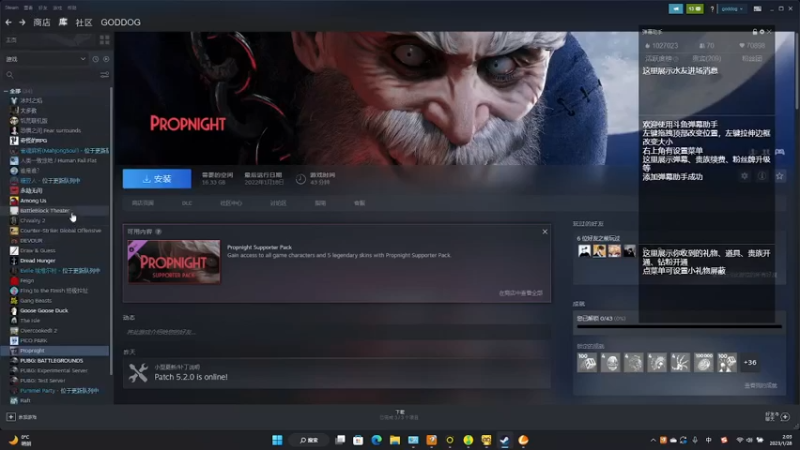Open Propnight Supporter Pack thumbnail
This screenshot has height=450, width=800.
click(174, 262)
